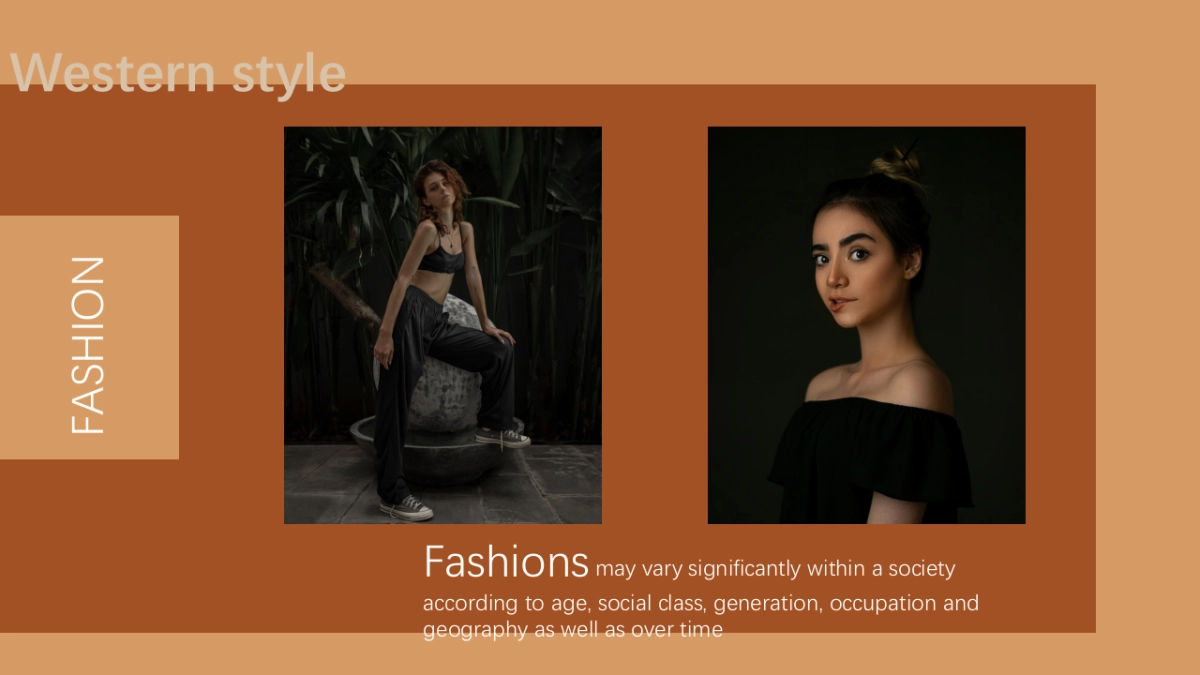Click the word "generation" in the paragraph
1200x675 pixels.
click(x=767, y=604)
